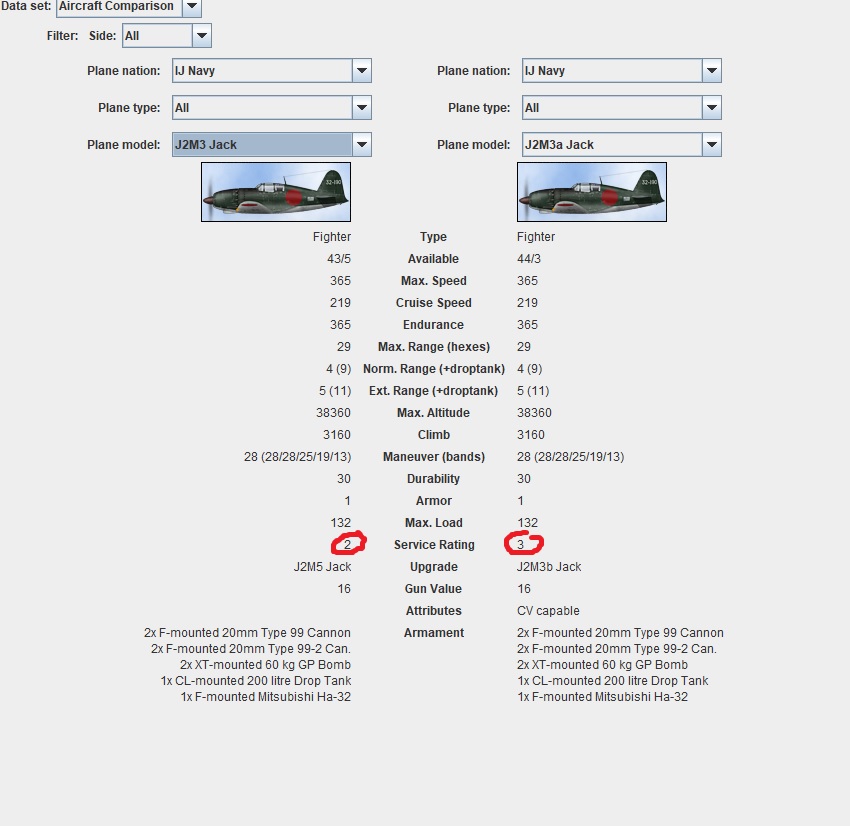
Task: Open the J2M3 Jack plane model dropdown arrow
Action: (x=362, y=145)
